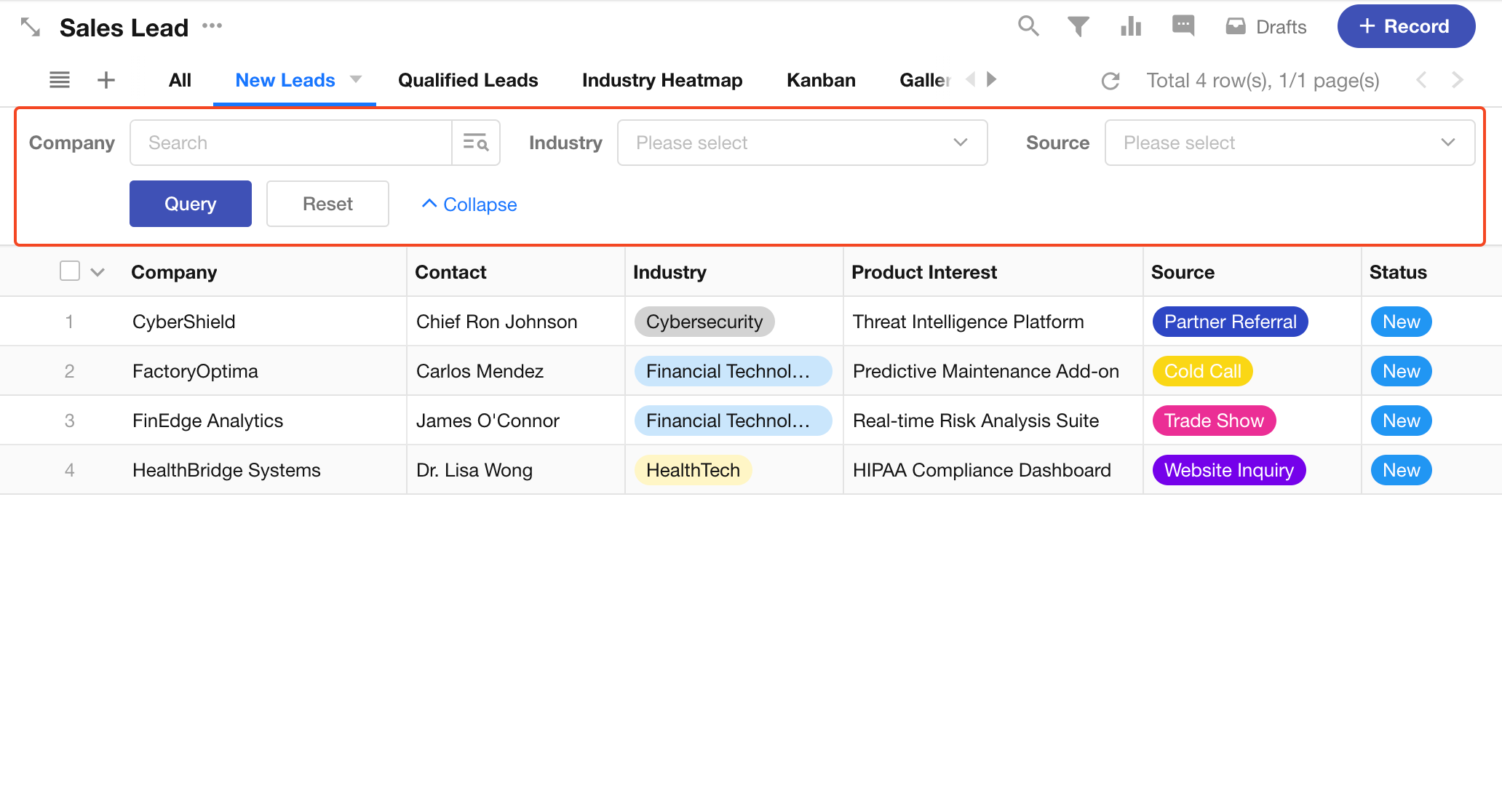Screen dimensions: 1502x812
Task: Click the refresh icon near the row total
Action: 1110,81
